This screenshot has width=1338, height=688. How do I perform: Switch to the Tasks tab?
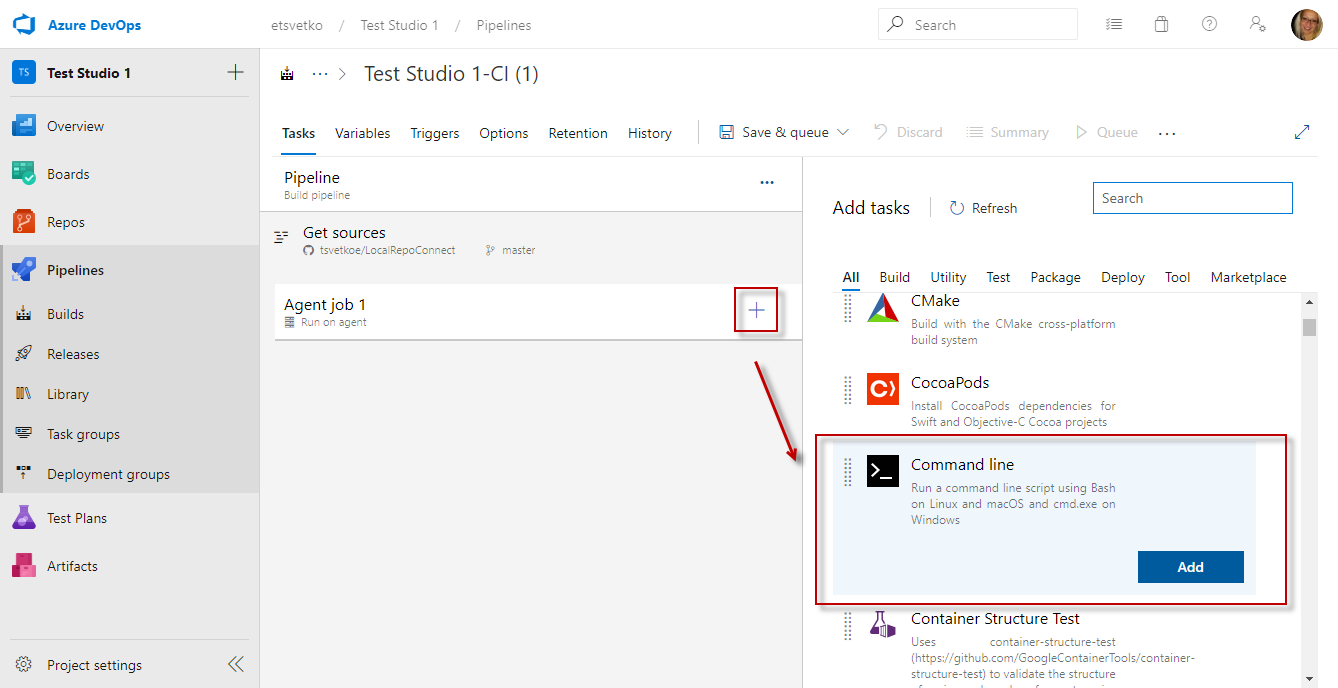click(298, 133)
